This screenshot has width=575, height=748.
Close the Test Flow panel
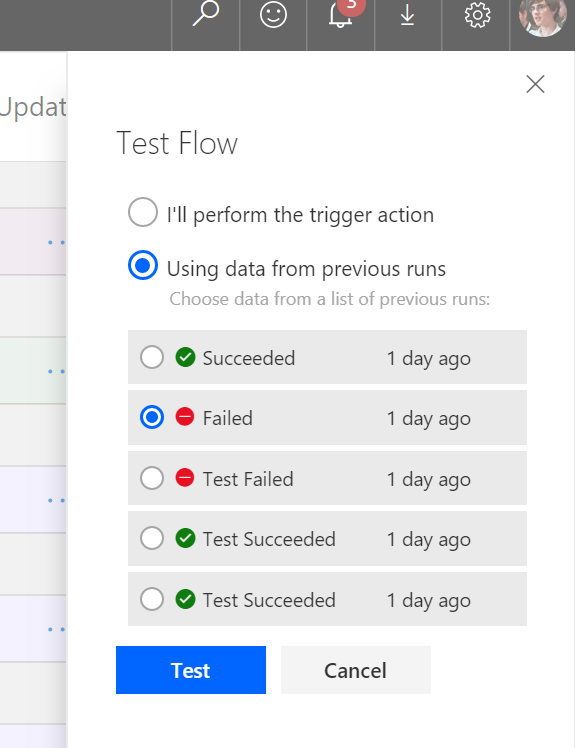(535, 84)
